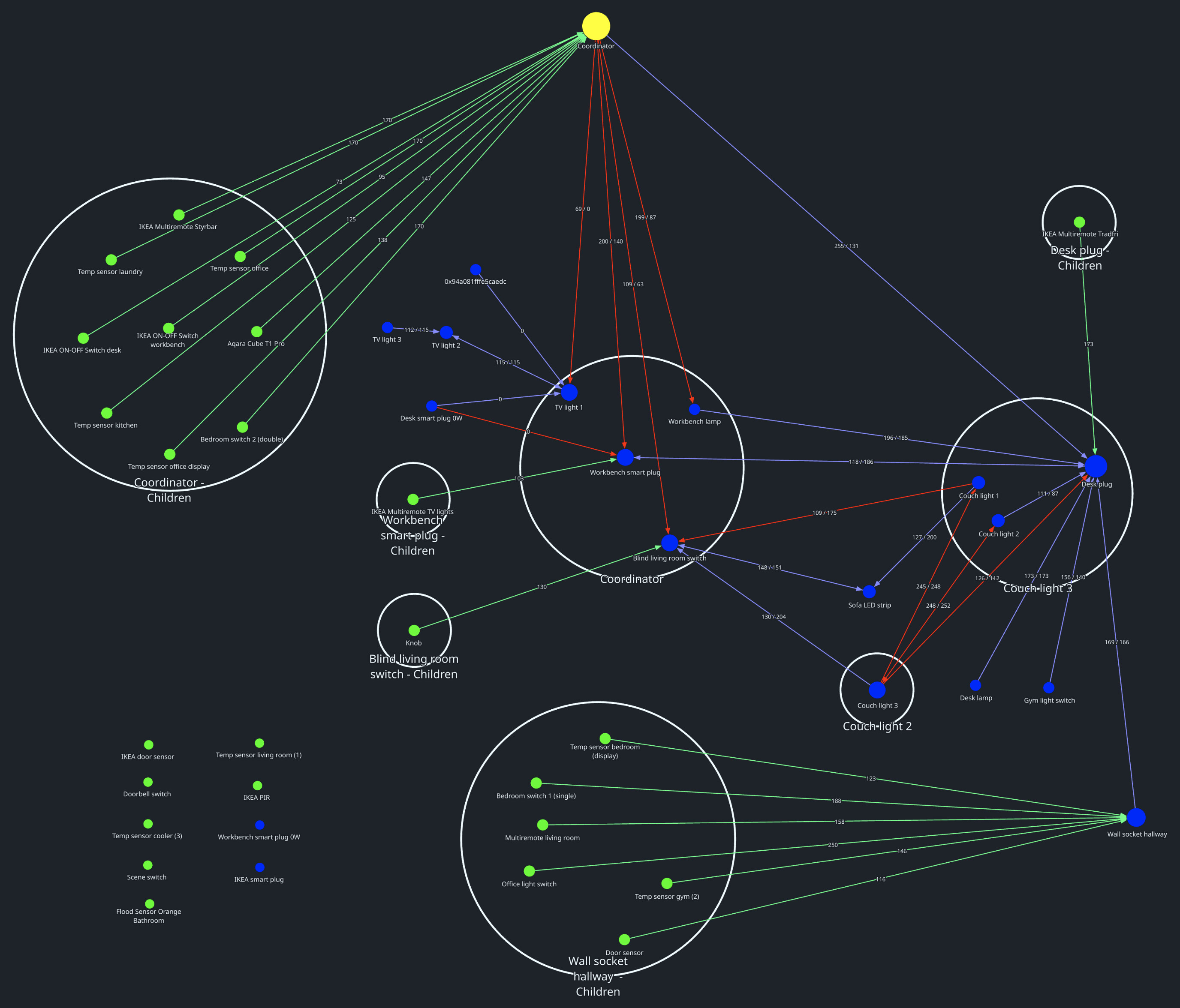Select the Blind living room switch node

[670, 543]
